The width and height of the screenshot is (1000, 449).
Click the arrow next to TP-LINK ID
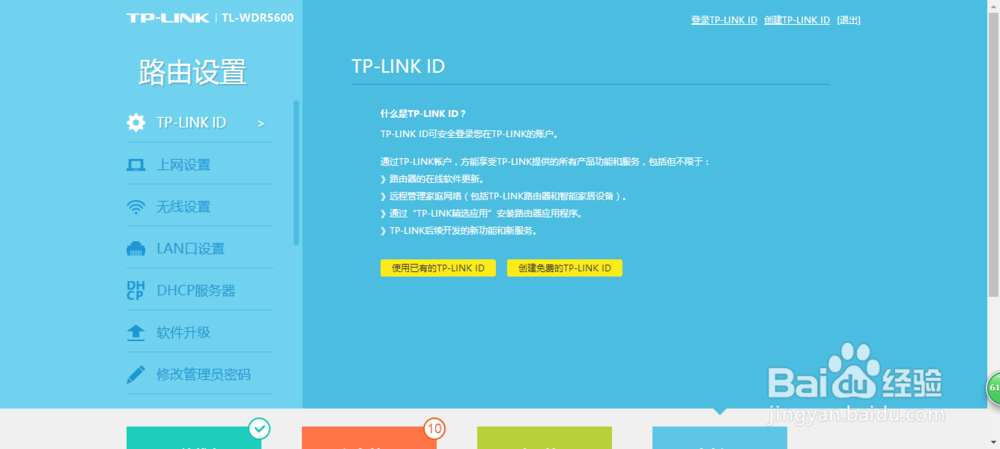261,124
